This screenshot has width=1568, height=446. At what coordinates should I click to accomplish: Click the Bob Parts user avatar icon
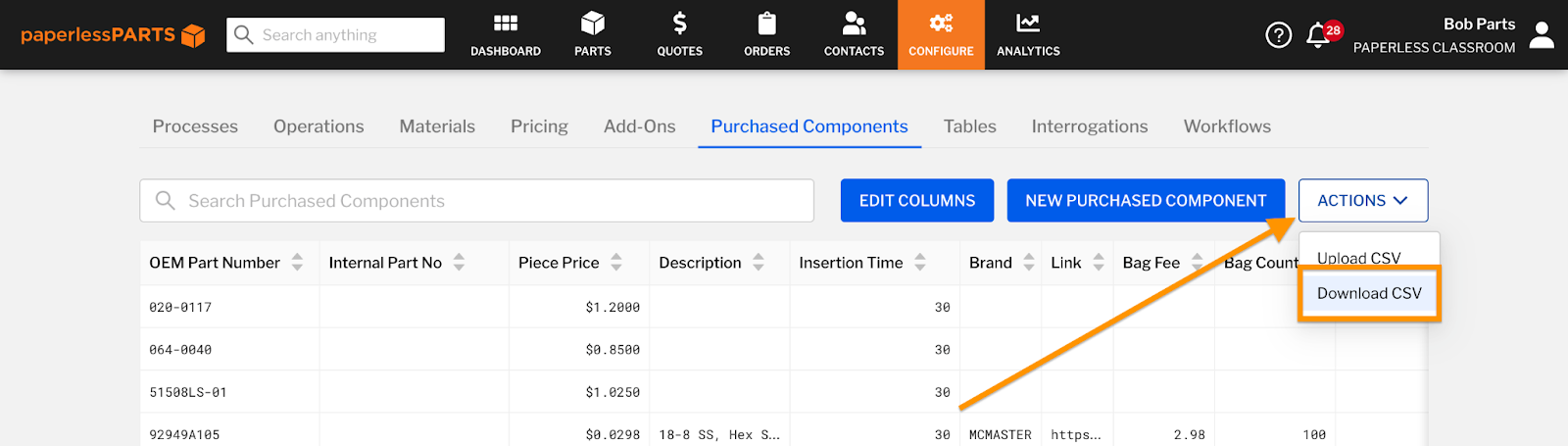[1542, 35]
